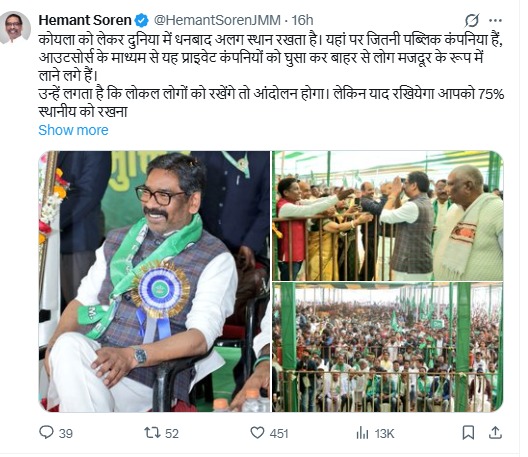Open the top-right greeting crowd photo
Viewport: 528px width, 457px height.
click(388, 216)
